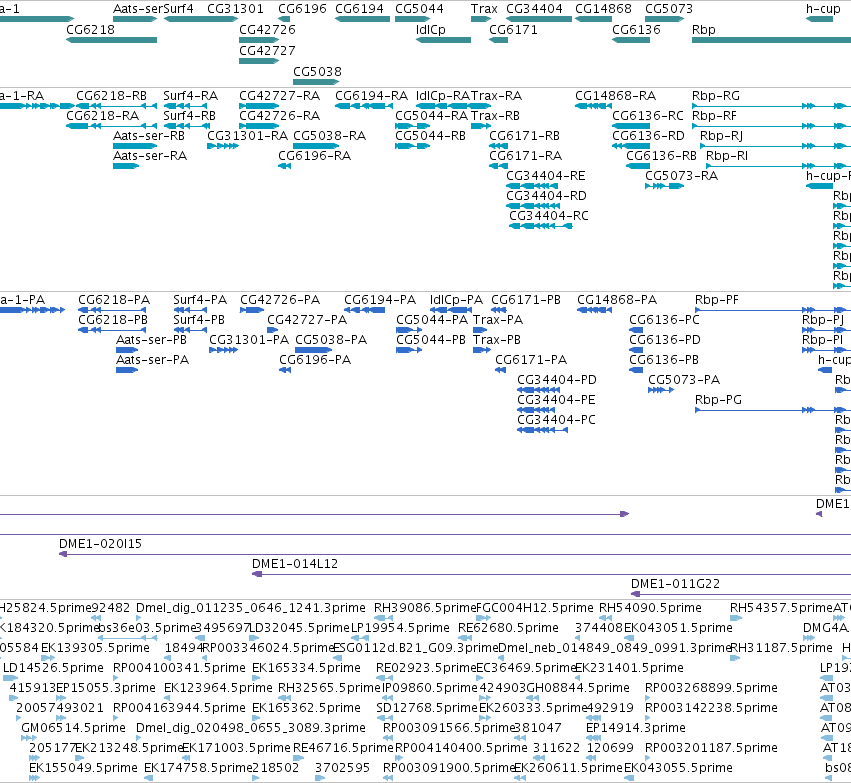Click protein IdlCp-PA

tap(456, 300)
